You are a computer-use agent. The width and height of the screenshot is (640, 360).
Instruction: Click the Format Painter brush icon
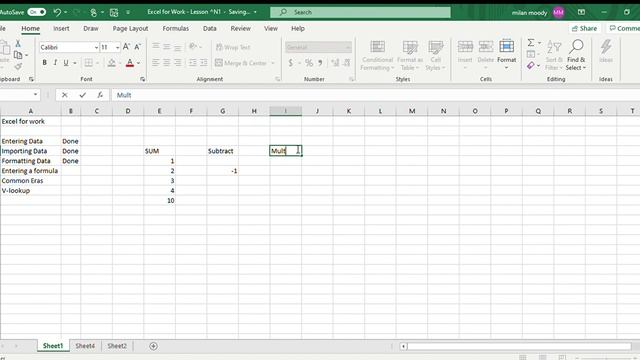(18, 66)
